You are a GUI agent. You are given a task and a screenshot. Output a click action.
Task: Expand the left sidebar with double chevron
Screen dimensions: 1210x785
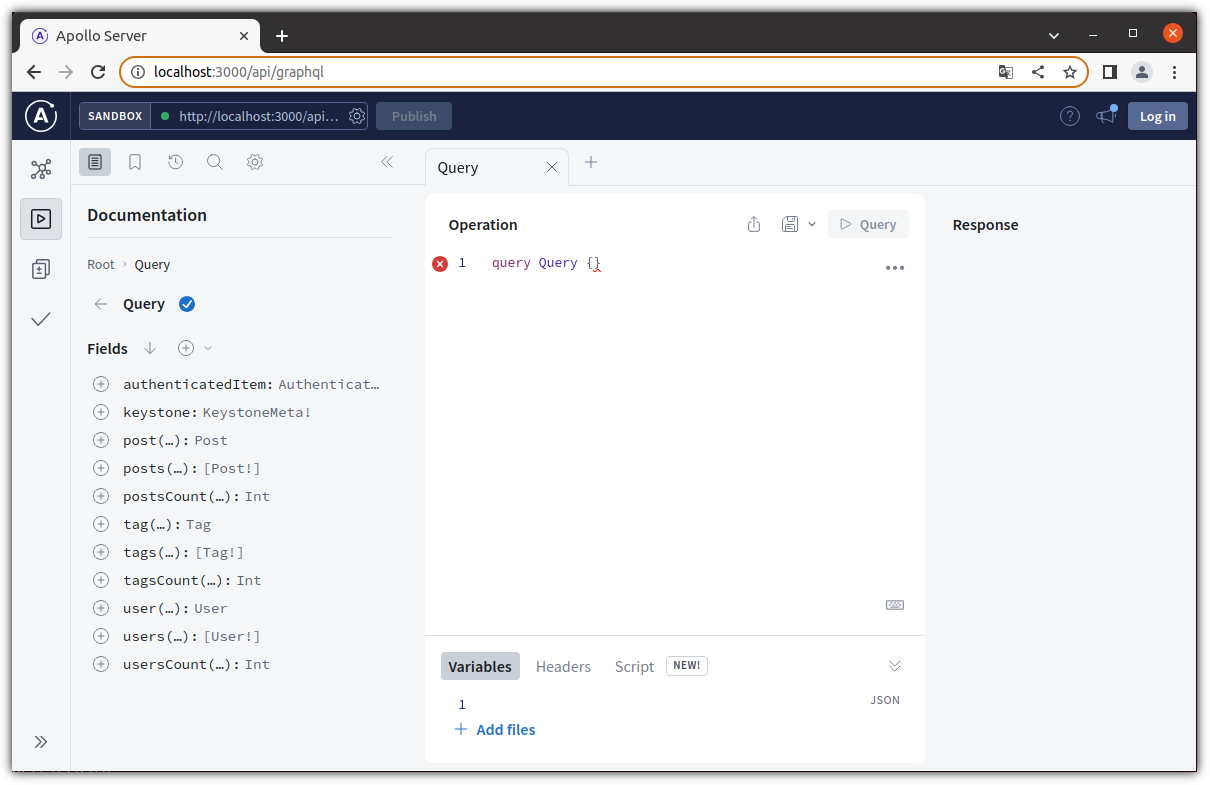point(41,742)
